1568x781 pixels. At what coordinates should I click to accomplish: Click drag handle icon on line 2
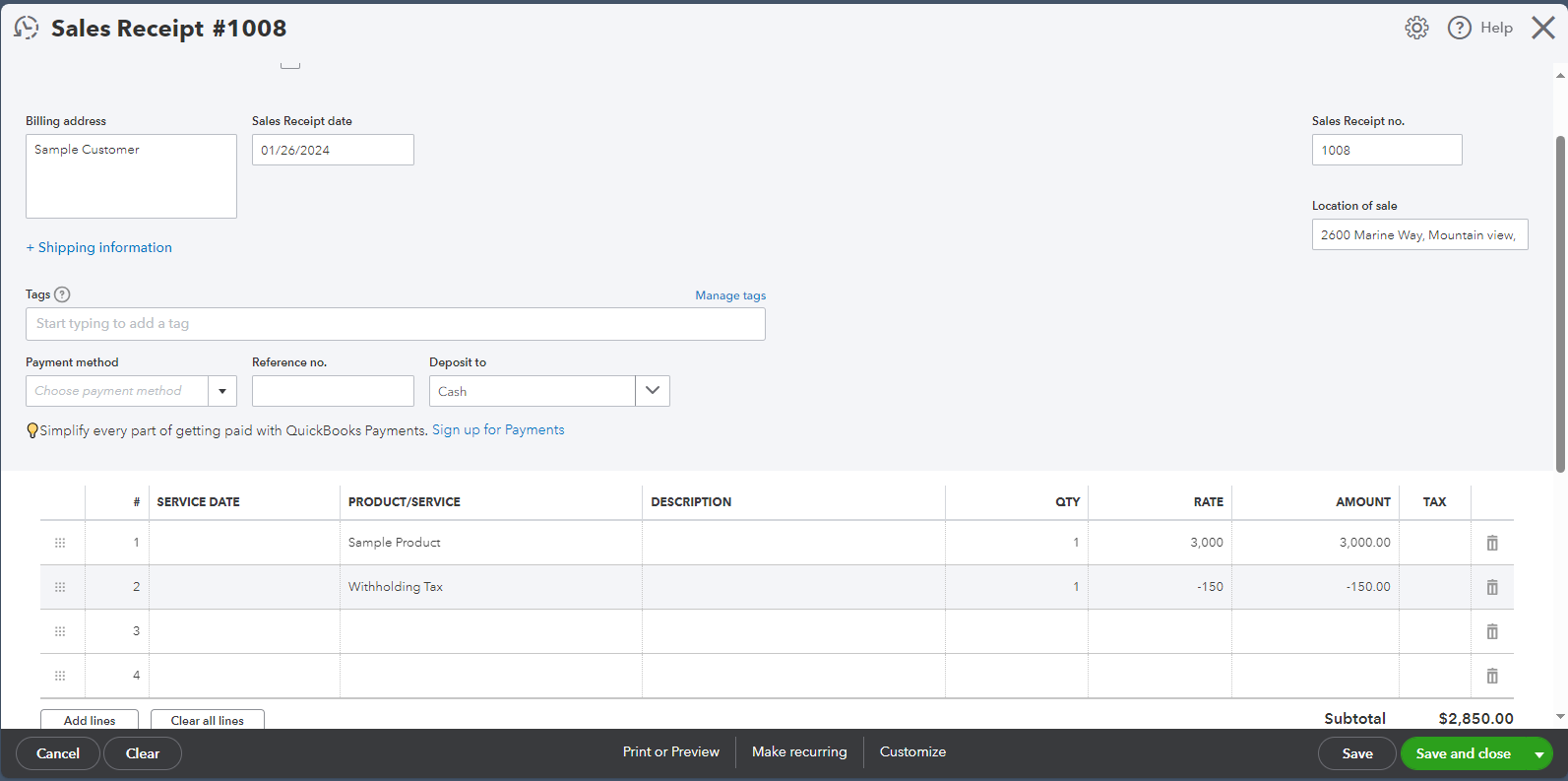tap(60, 587)
